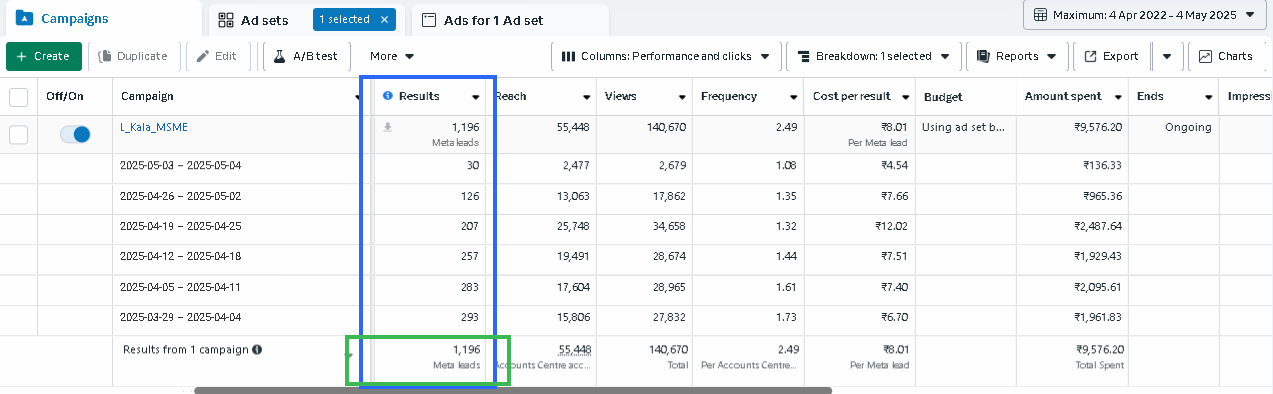Click the Results column info icon
1273x394 pixels.
click(388, 96)
